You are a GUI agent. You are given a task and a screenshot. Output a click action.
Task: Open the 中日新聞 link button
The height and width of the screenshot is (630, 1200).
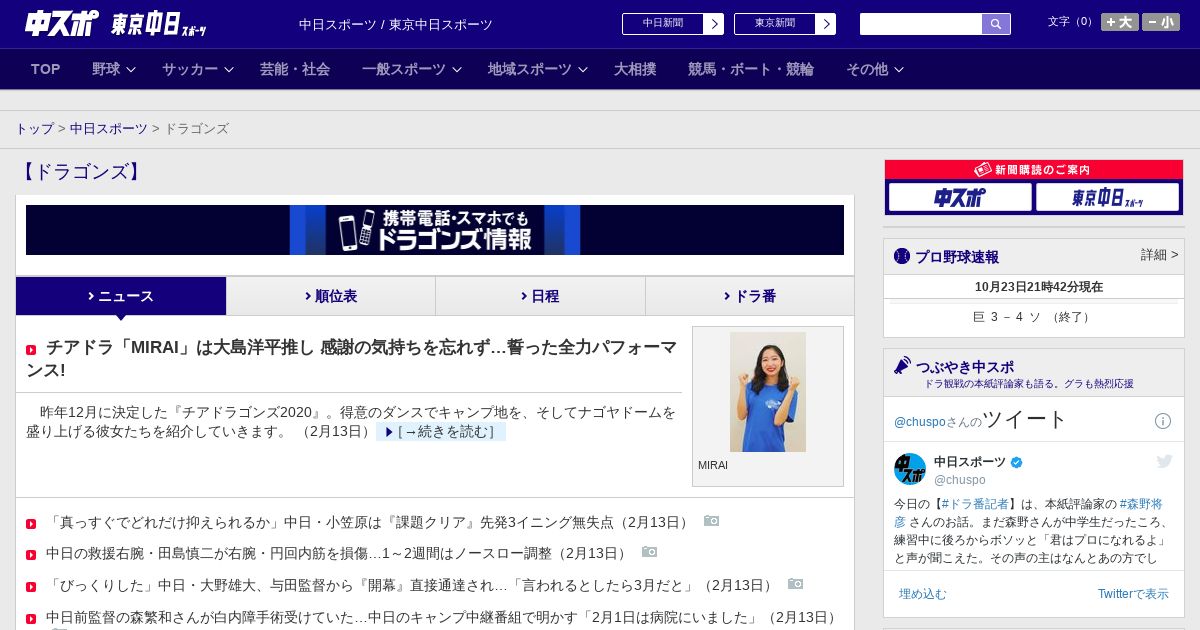point(663,24)
